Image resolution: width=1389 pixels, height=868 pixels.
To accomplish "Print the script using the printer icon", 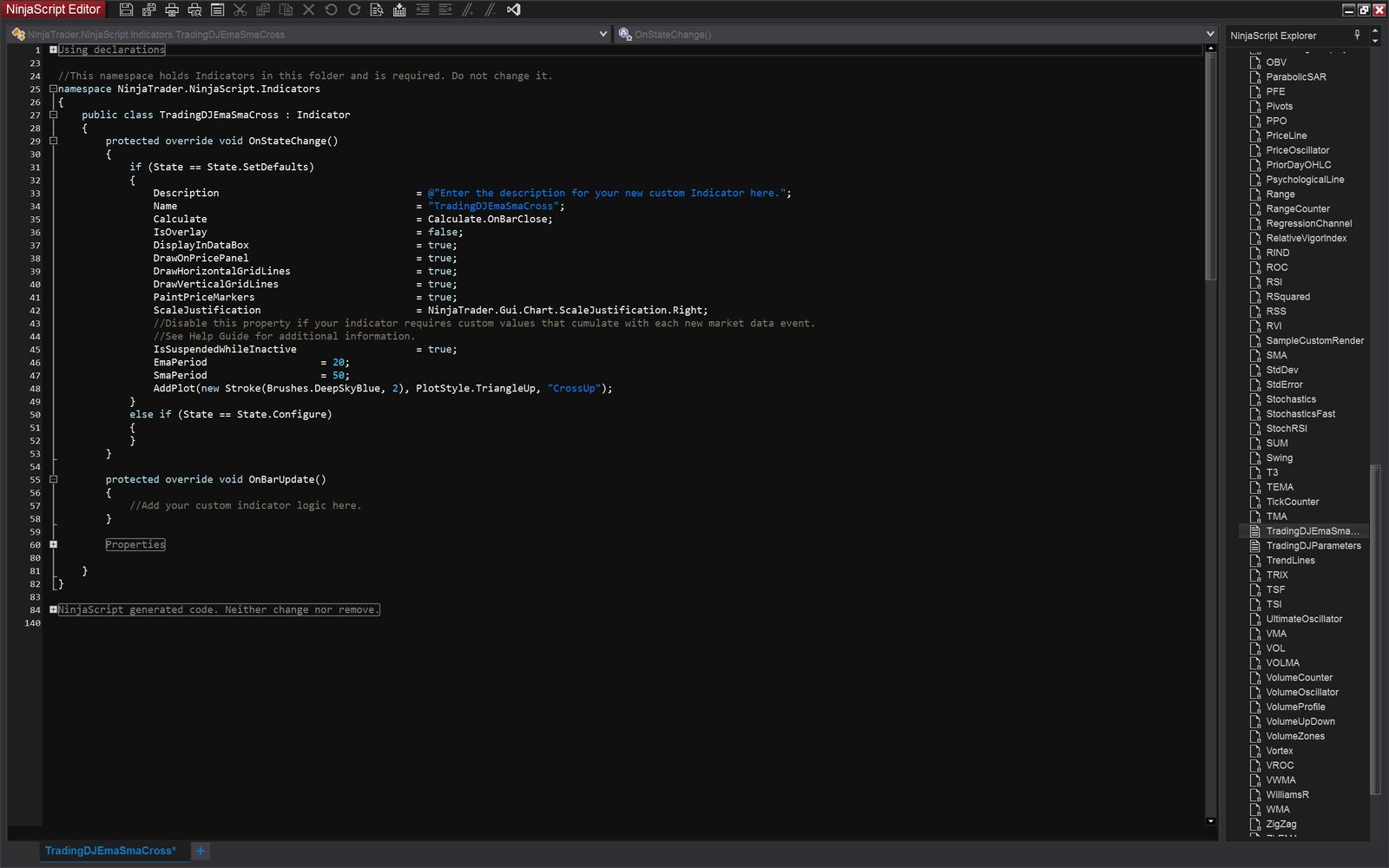I will pyautogui.click(x=172, y=10).
